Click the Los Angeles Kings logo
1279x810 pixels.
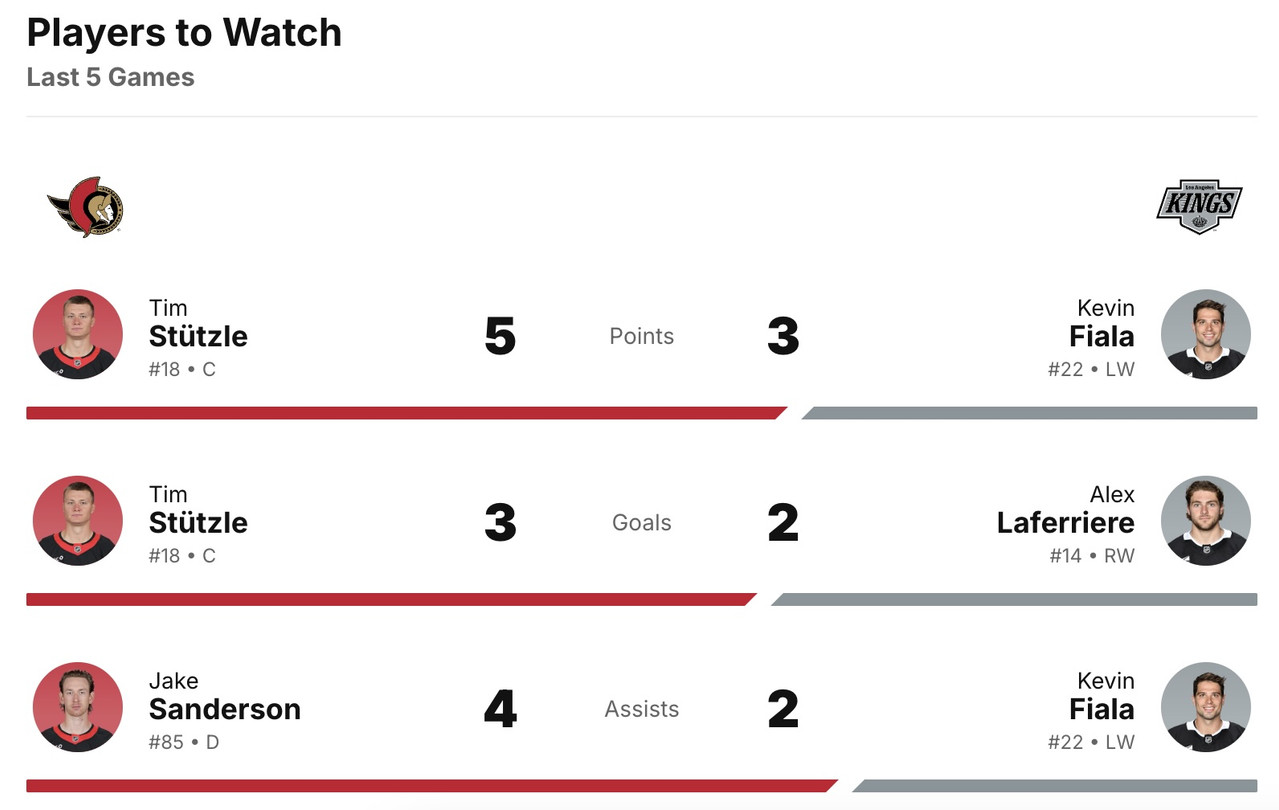[1199, 207]
